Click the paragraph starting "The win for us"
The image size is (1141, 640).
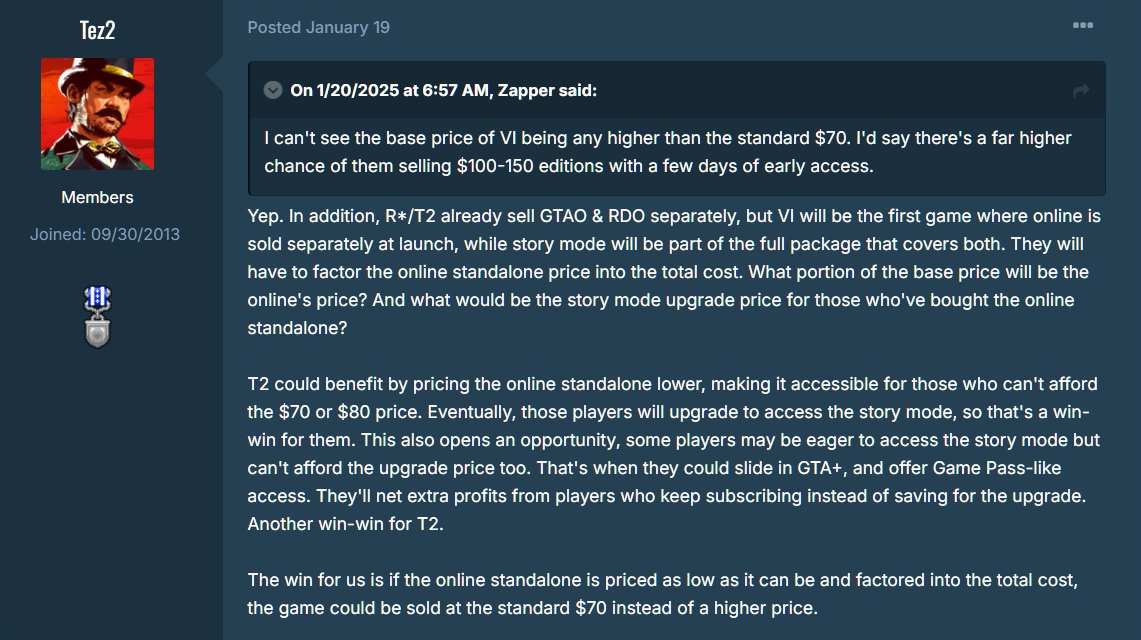click(x=662, y=593)
